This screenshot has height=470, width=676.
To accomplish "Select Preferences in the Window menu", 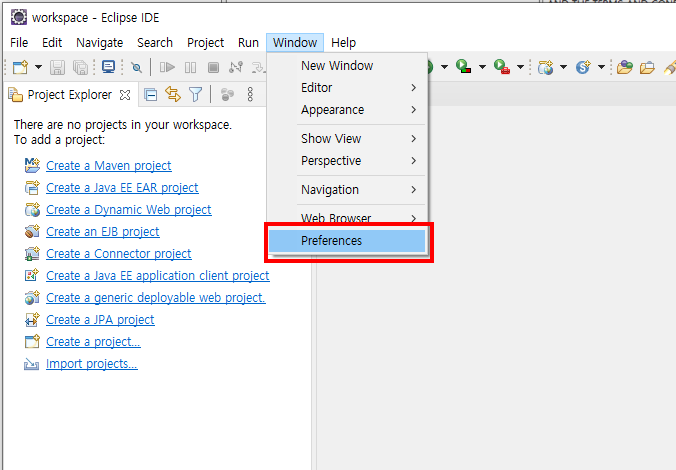I will click(347, 241).
